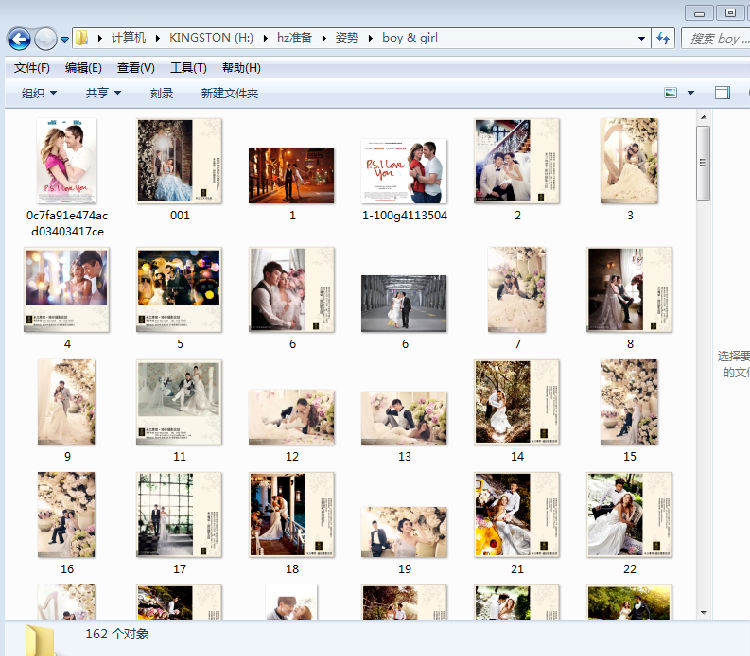Click hz准备 breadcrumb segment
Screen dimensions: 750x656
coord(294,38)
